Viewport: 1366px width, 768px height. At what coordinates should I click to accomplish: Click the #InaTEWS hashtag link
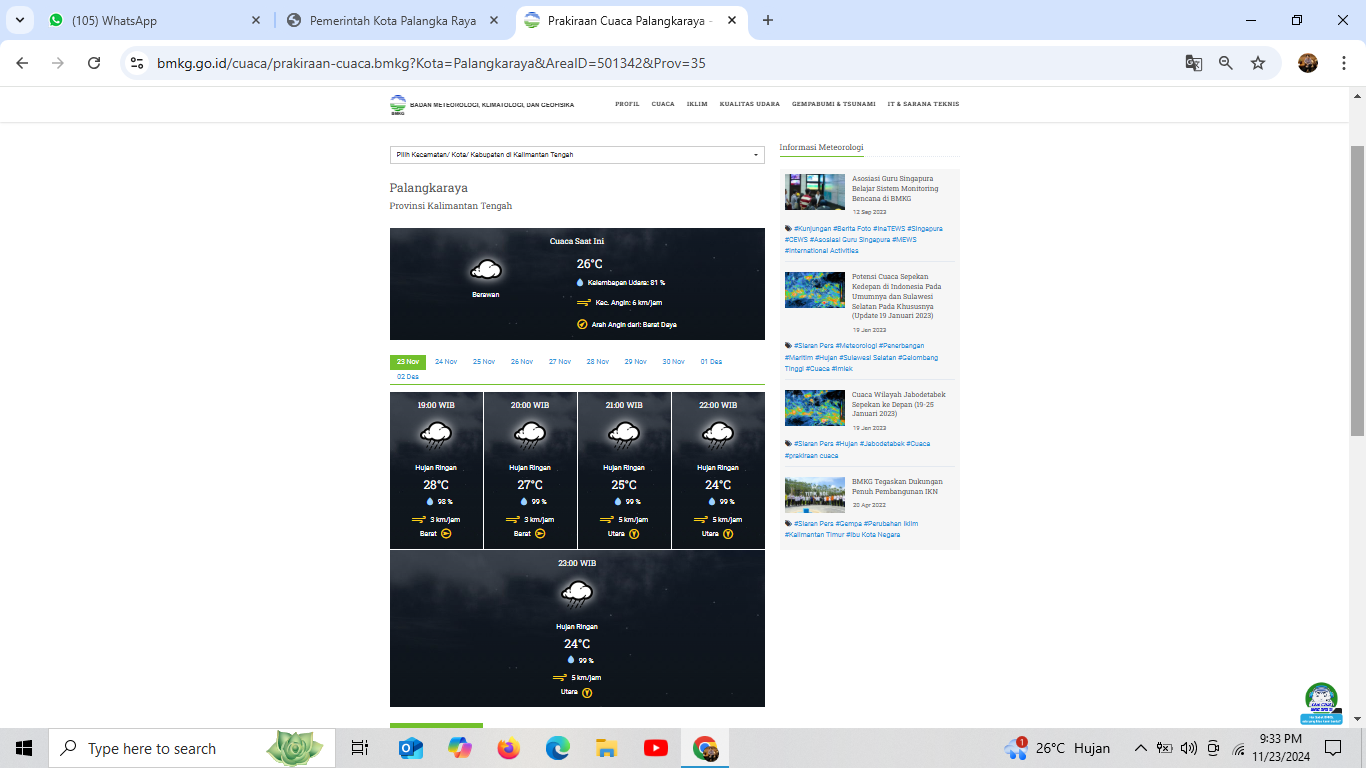(x=889, y=228)
